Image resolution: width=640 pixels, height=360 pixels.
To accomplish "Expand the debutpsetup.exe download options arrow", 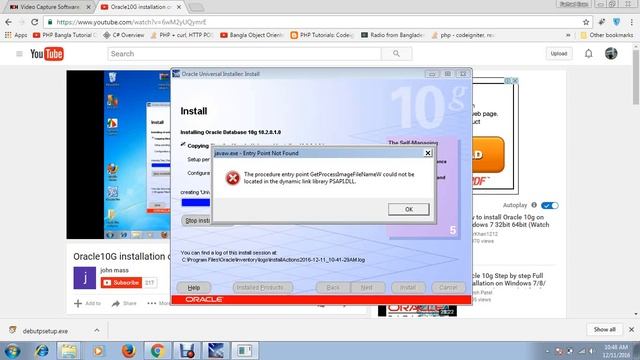I will (x=97, y=330).
